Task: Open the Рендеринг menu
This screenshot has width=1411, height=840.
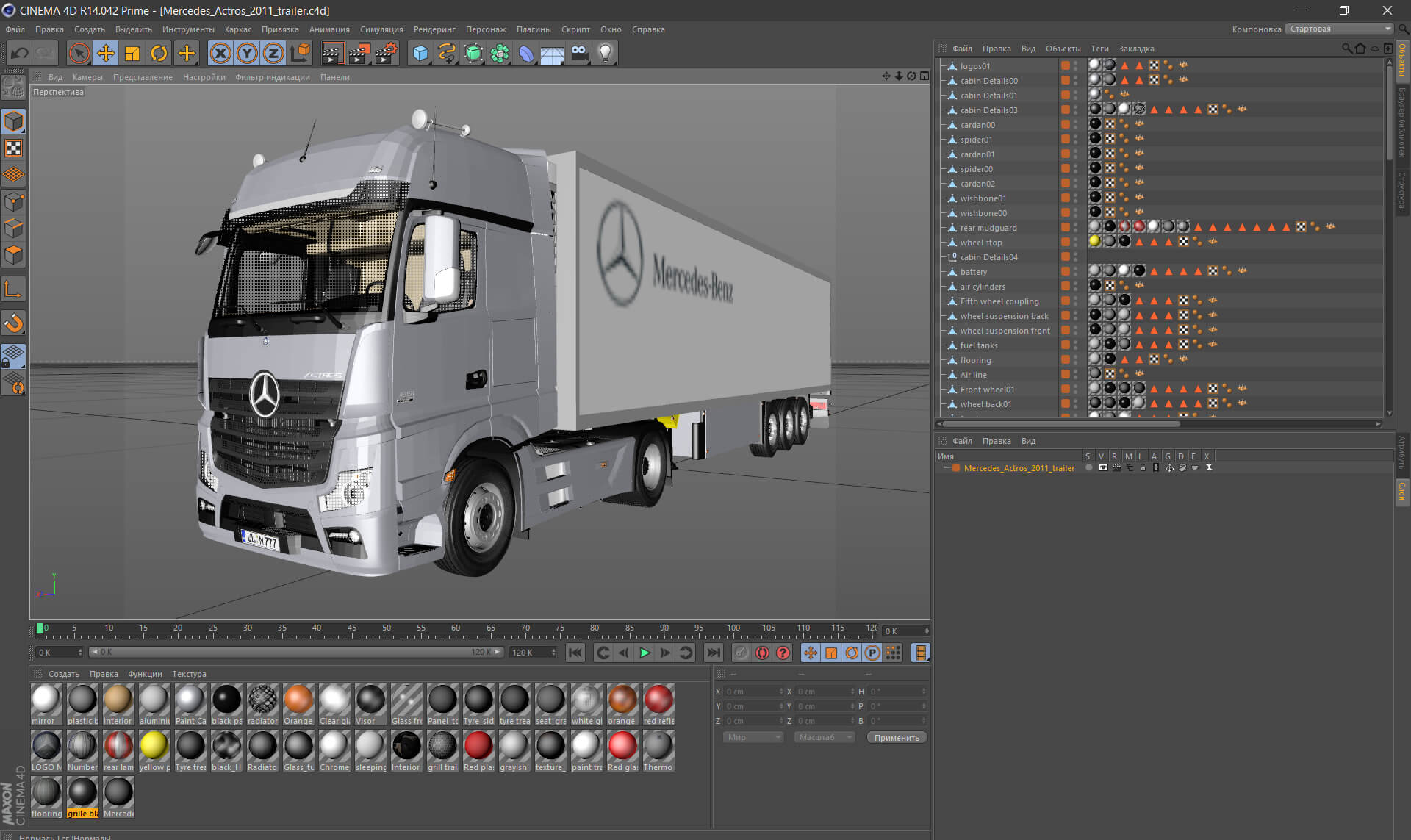Action: [434, 29]
